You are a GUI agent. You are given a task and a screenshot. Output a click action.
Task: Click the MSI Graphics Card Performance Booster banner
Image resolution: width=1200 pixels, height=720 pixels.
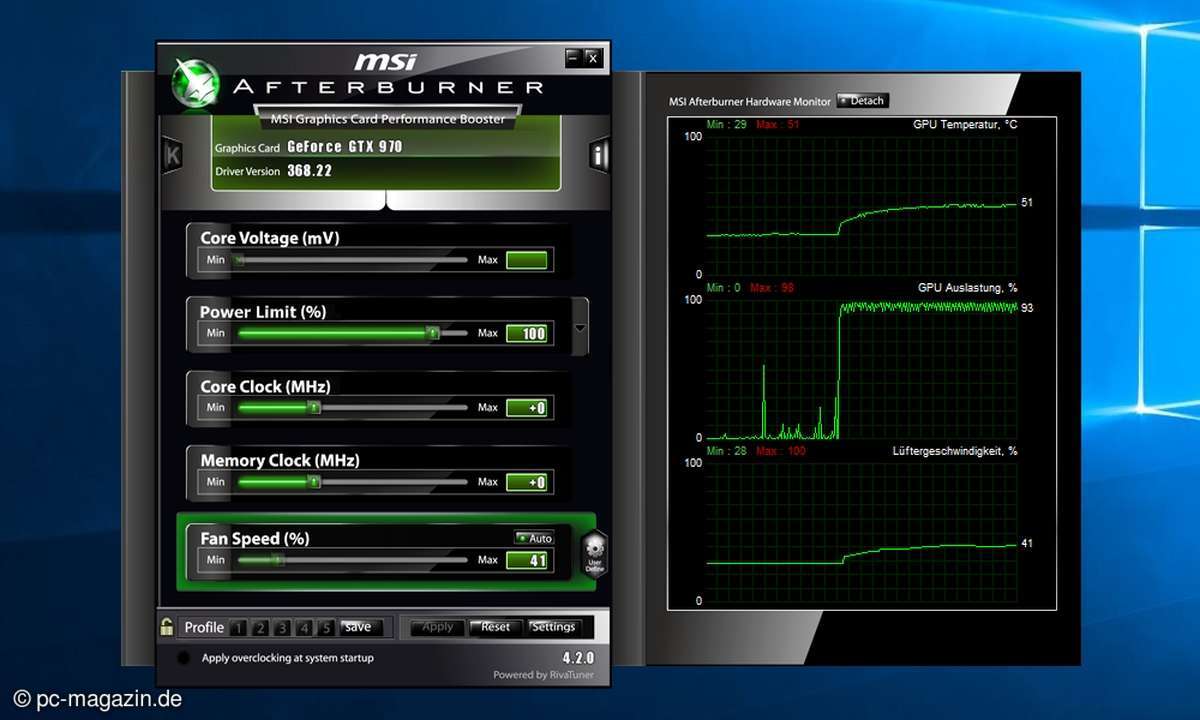388,119
